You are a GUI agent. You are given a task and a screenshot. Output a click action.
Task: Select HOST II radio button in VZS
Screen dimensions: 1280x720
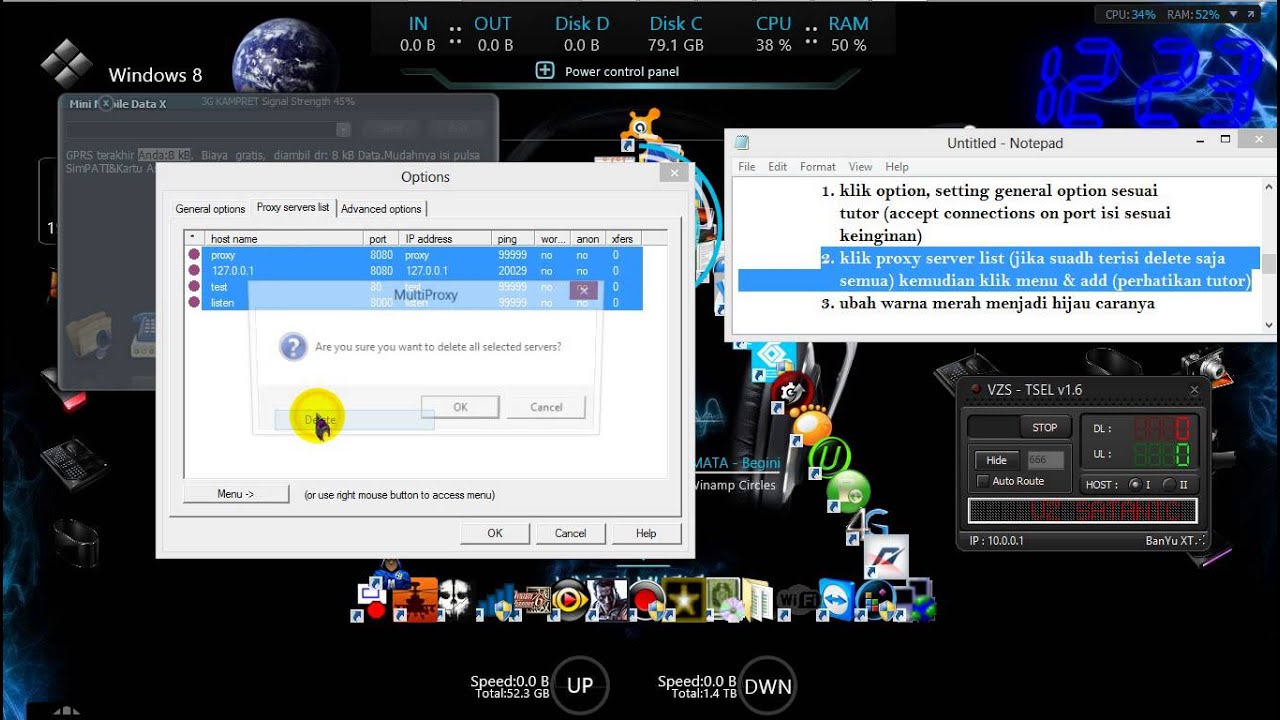coord(1168,484)
